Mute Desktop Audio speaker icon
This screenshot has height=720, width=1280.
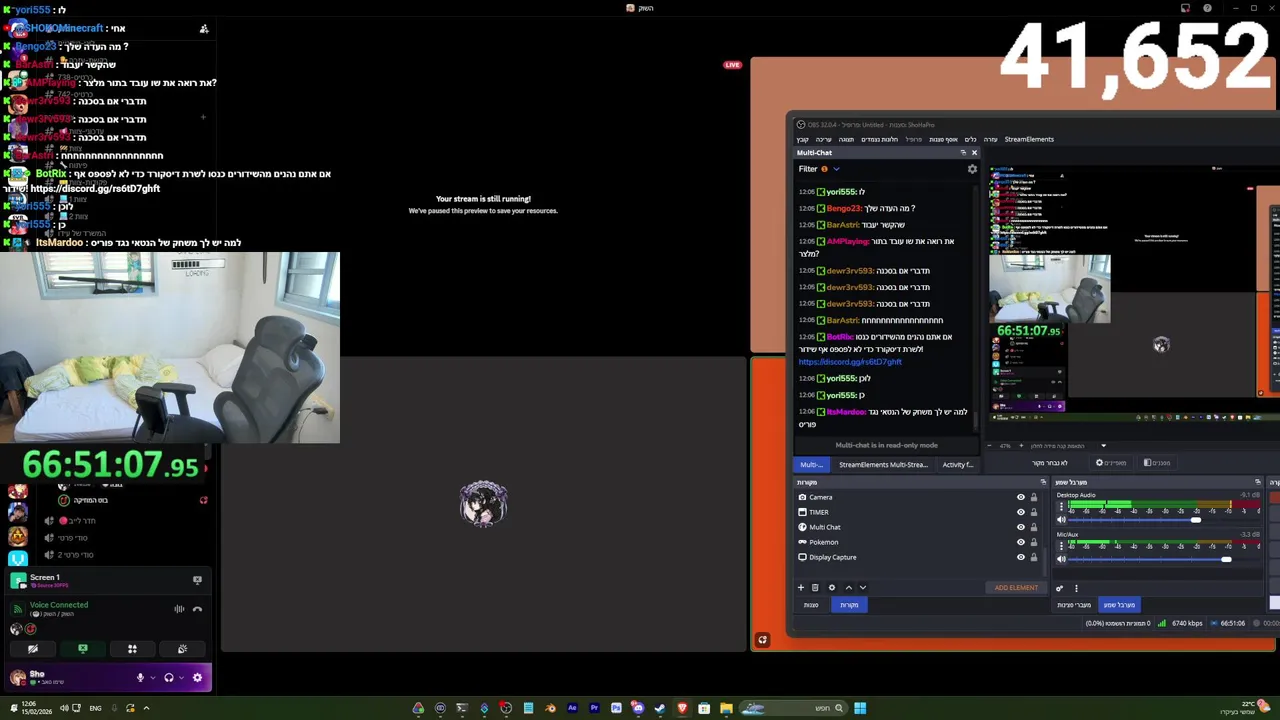tap(1061, 520)
